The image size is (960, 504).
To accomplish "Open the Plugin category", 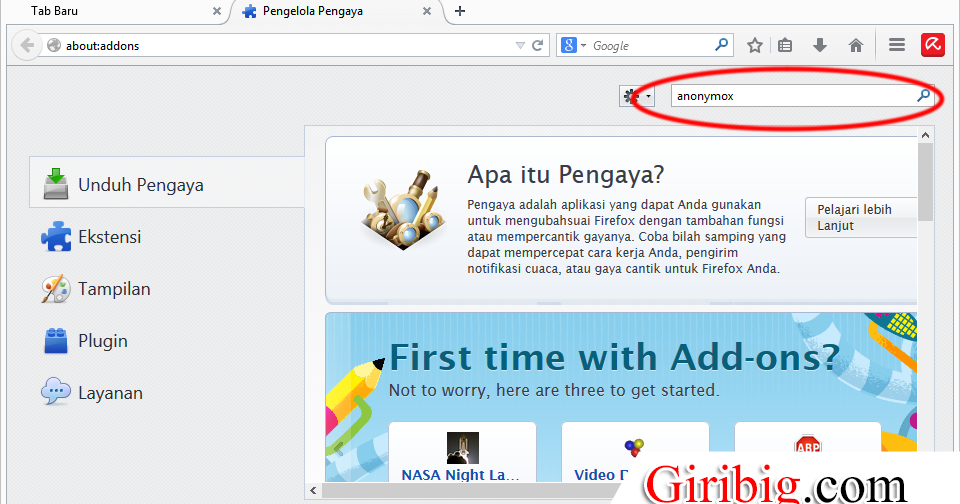I will tap(167, 341).
